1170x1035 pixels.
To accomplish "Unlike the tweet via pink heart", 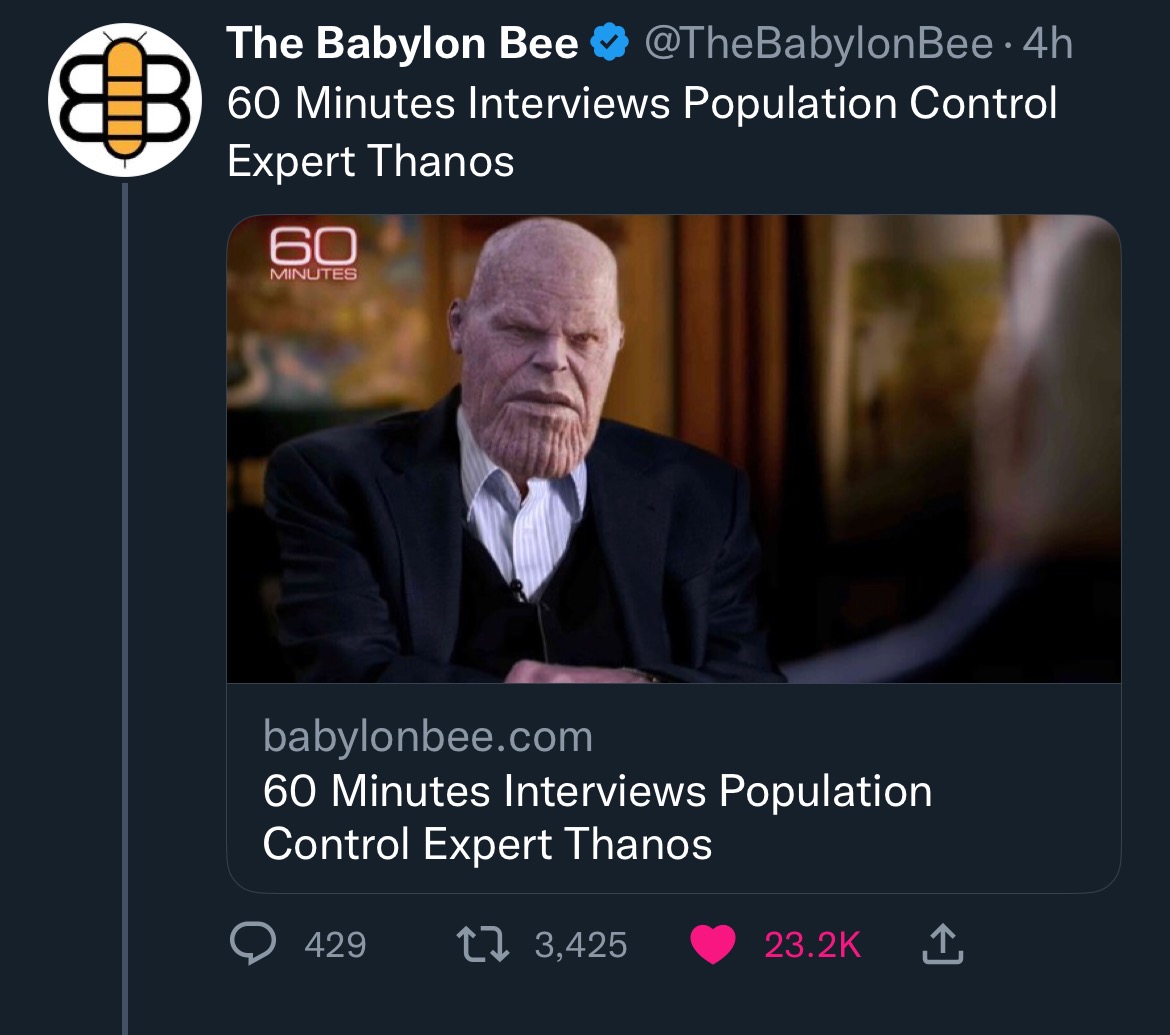I will [713, 944].
